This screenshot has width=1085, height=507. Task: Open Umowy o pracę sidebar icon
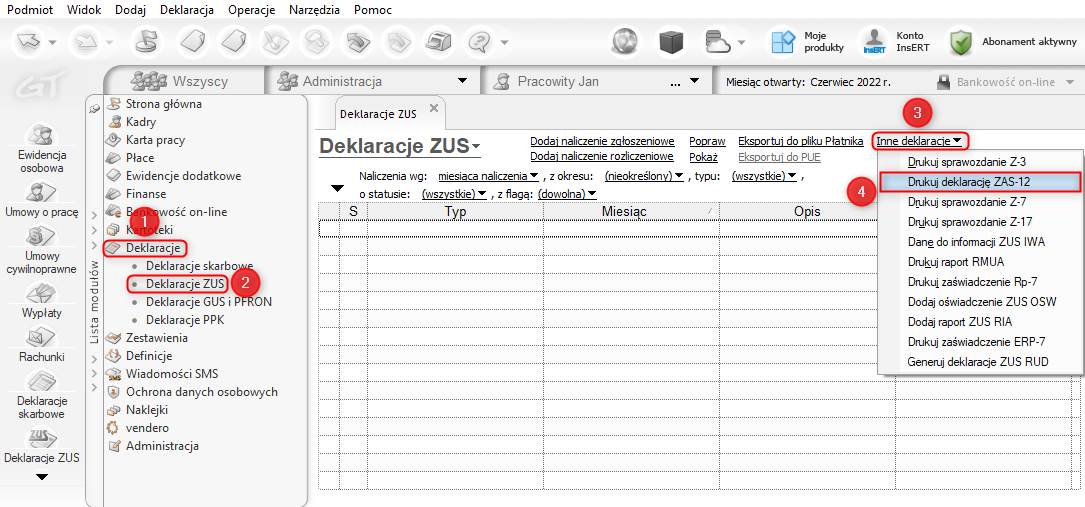[x=42, y=200]
